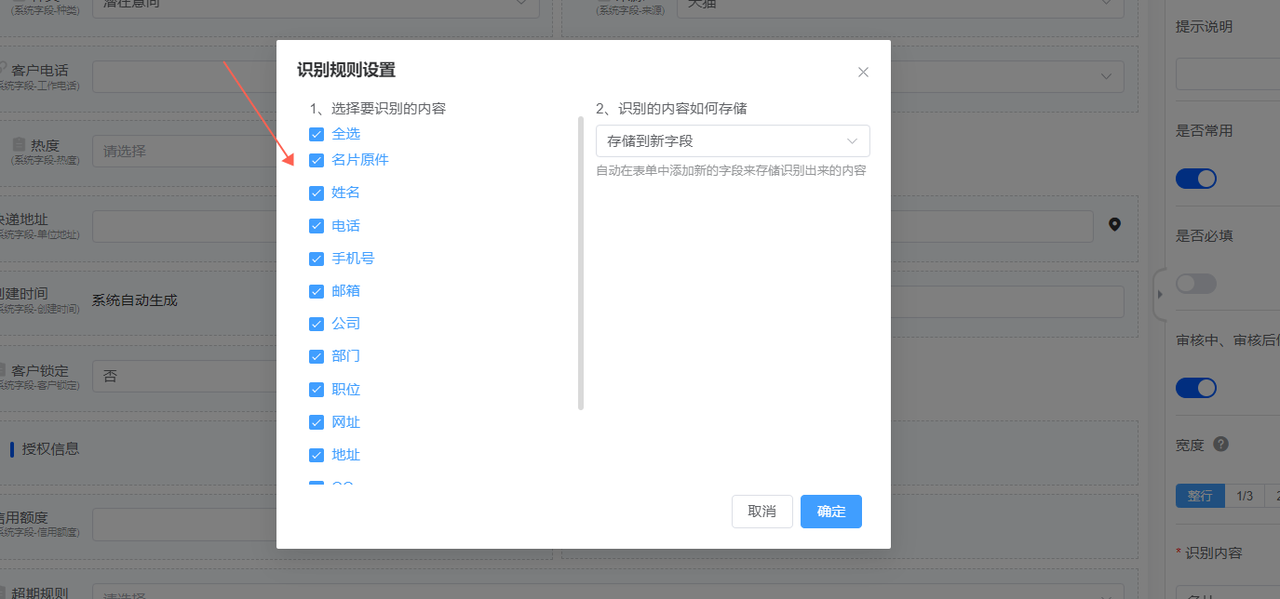The height and width of the screenshot is (599, 1280).
Task: Open the 热度 请选择 dropdown
Action: click(x=185, y=151)
